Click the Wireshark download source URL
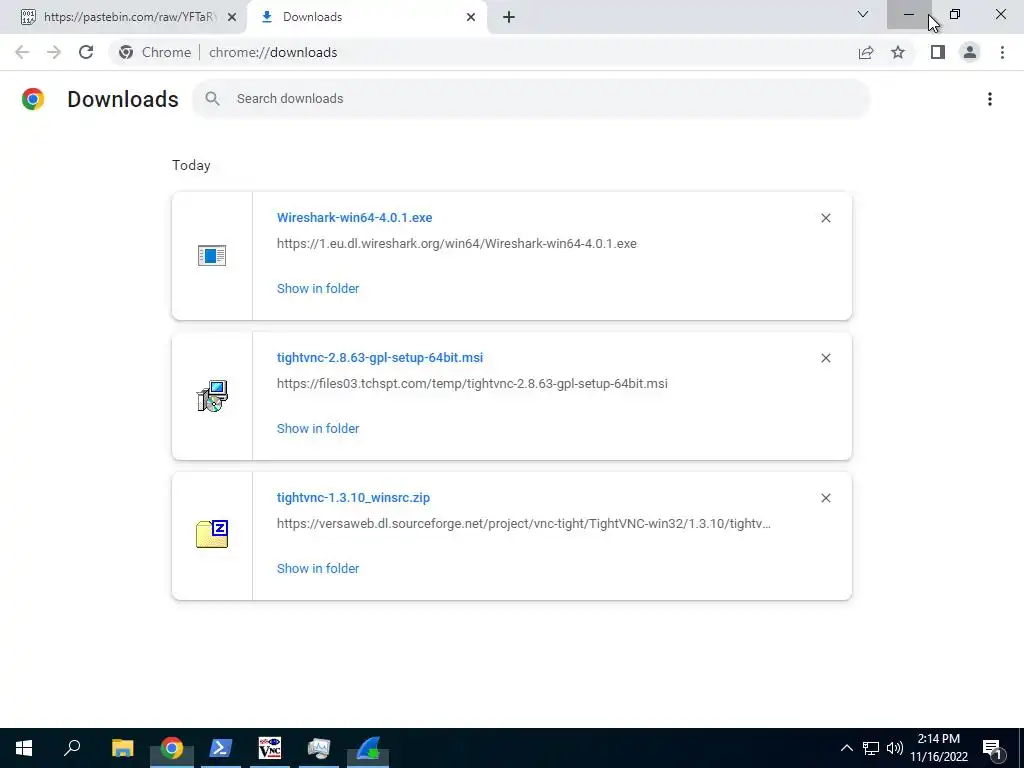 [x=456, y=244]
